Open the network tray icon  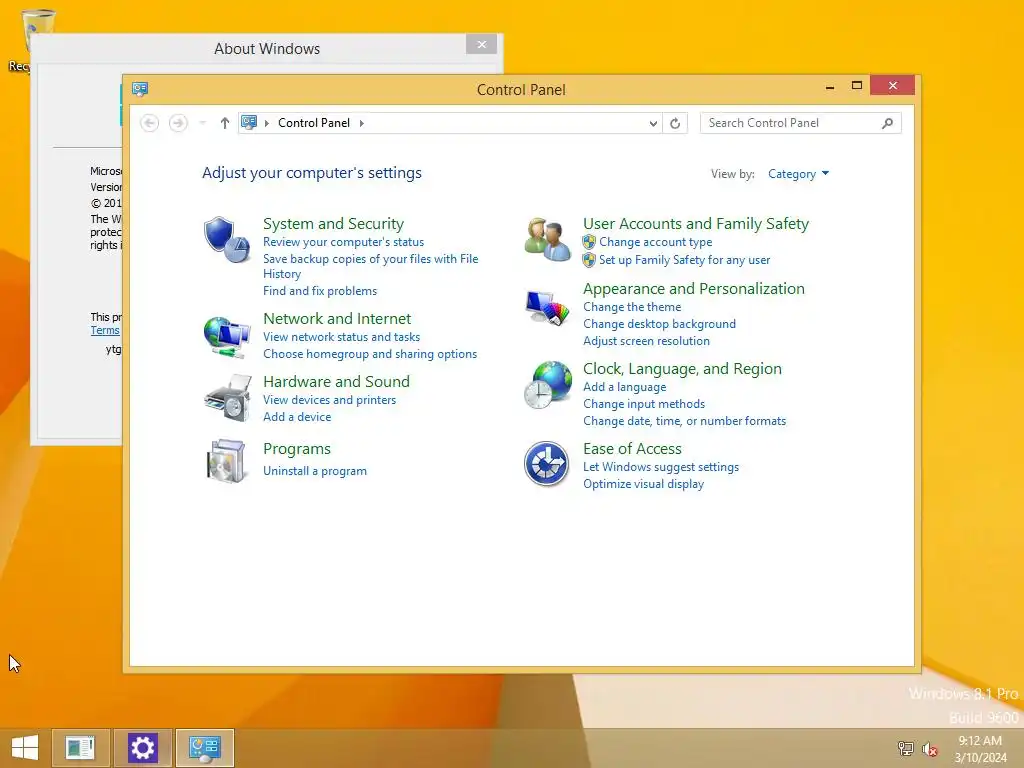point(905,748)
